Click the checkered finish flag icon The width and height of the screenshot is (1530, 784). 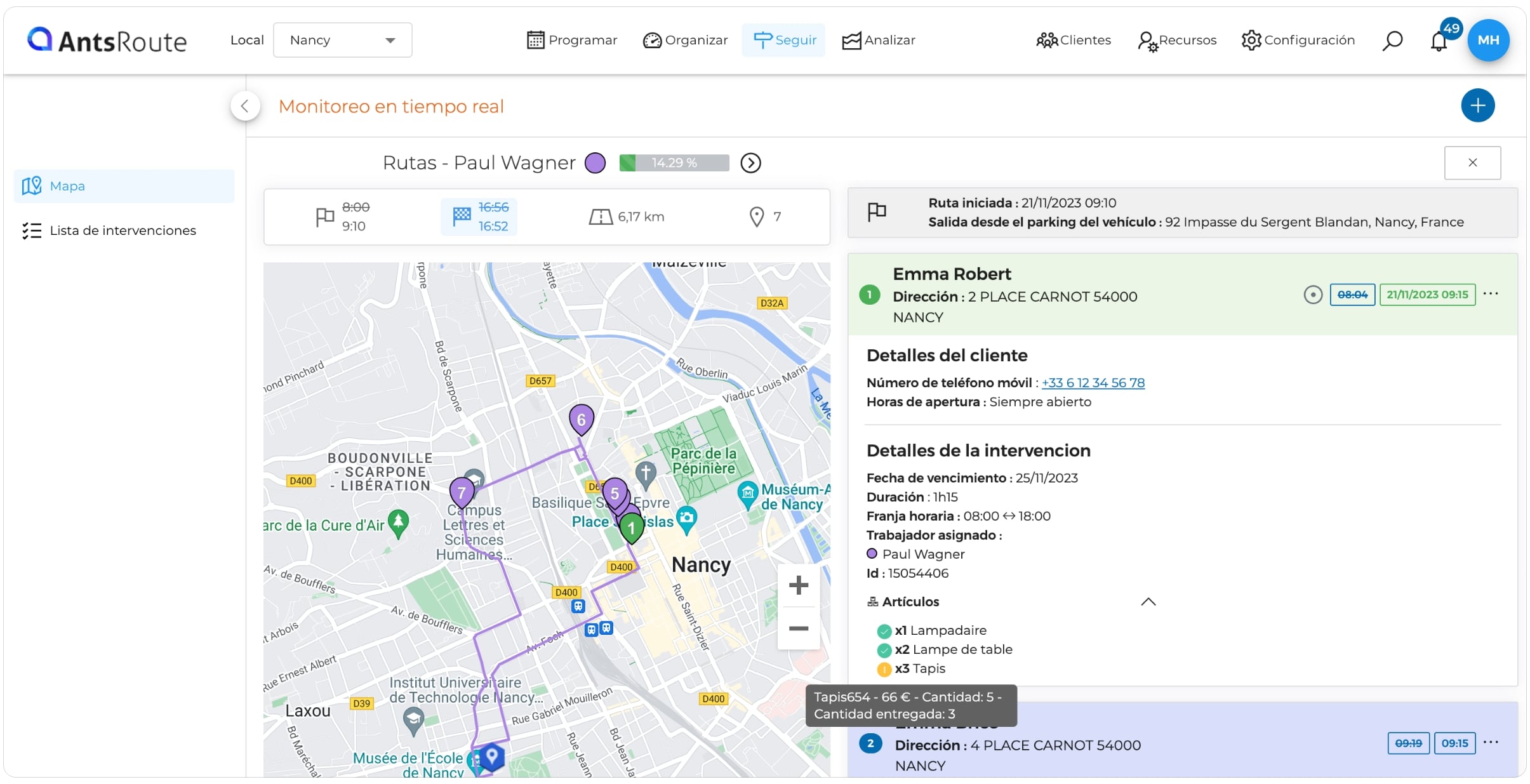pyautogui.click(x=462, y=216)
